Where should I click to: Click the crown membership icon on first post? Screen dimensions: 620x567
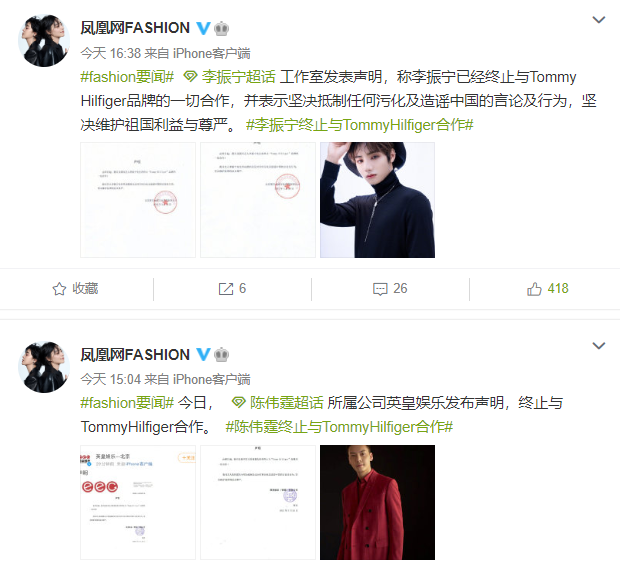tap(221, 28)
